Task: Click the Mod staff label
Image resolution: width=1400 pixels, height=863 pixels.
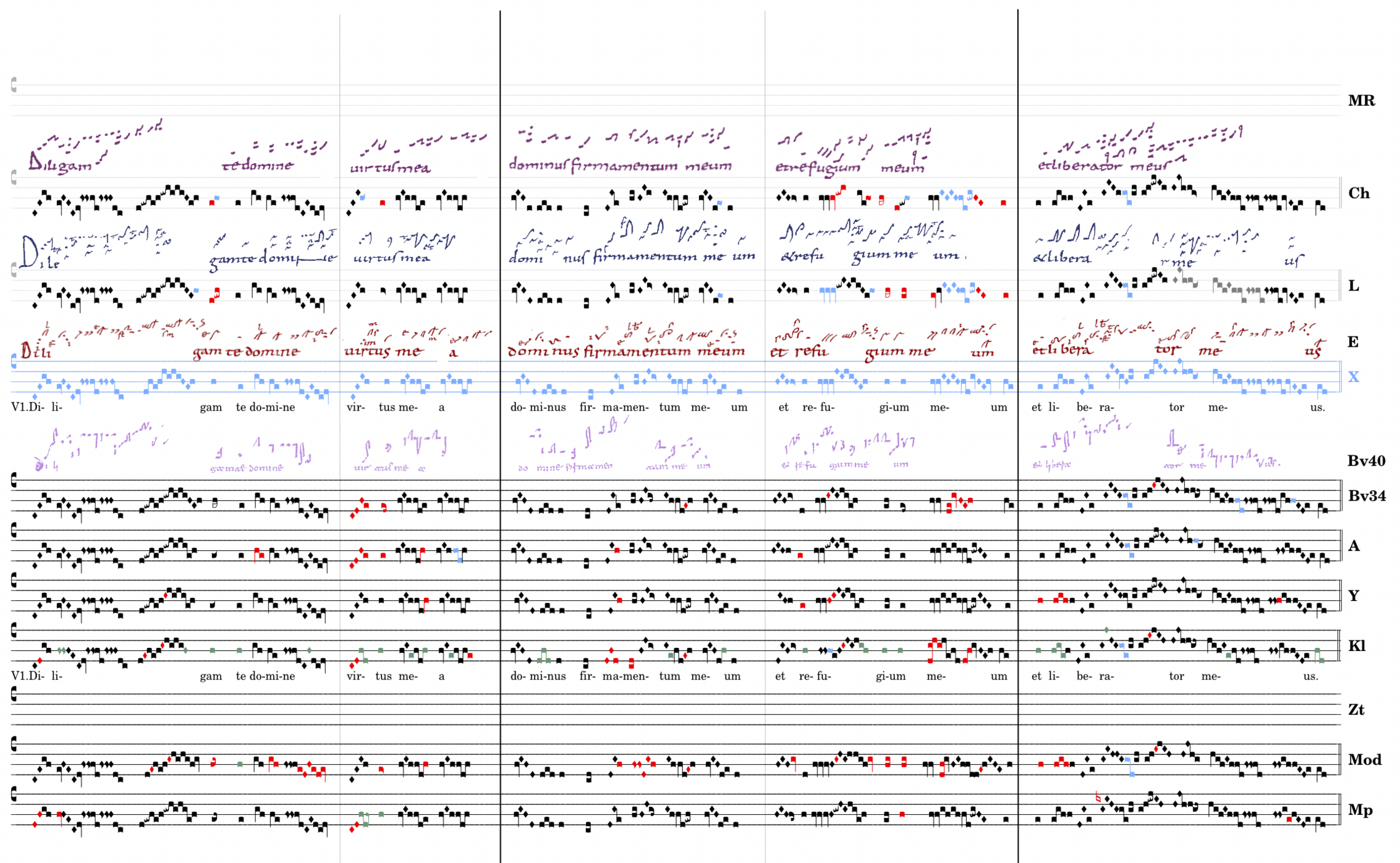Action: 1364,760
